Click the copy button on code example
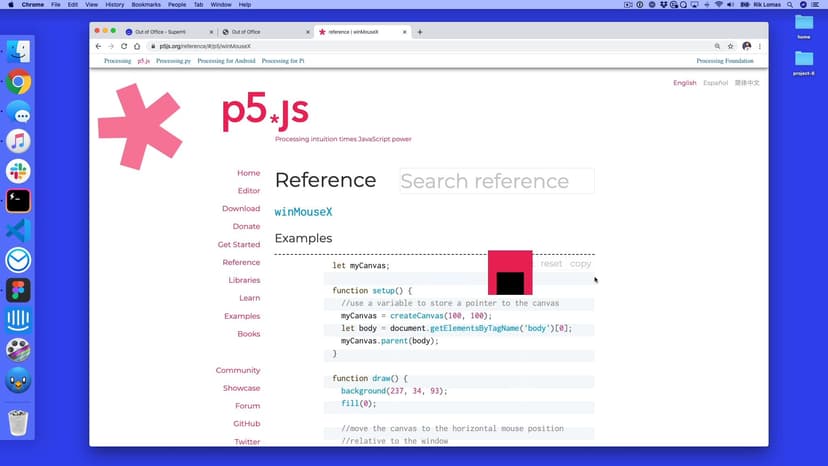 click(x=580, y=264)
